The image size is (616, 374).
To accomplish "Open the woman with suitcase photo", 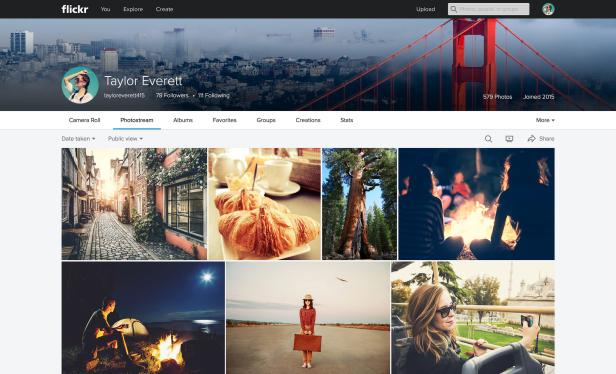I will (308, 317).
